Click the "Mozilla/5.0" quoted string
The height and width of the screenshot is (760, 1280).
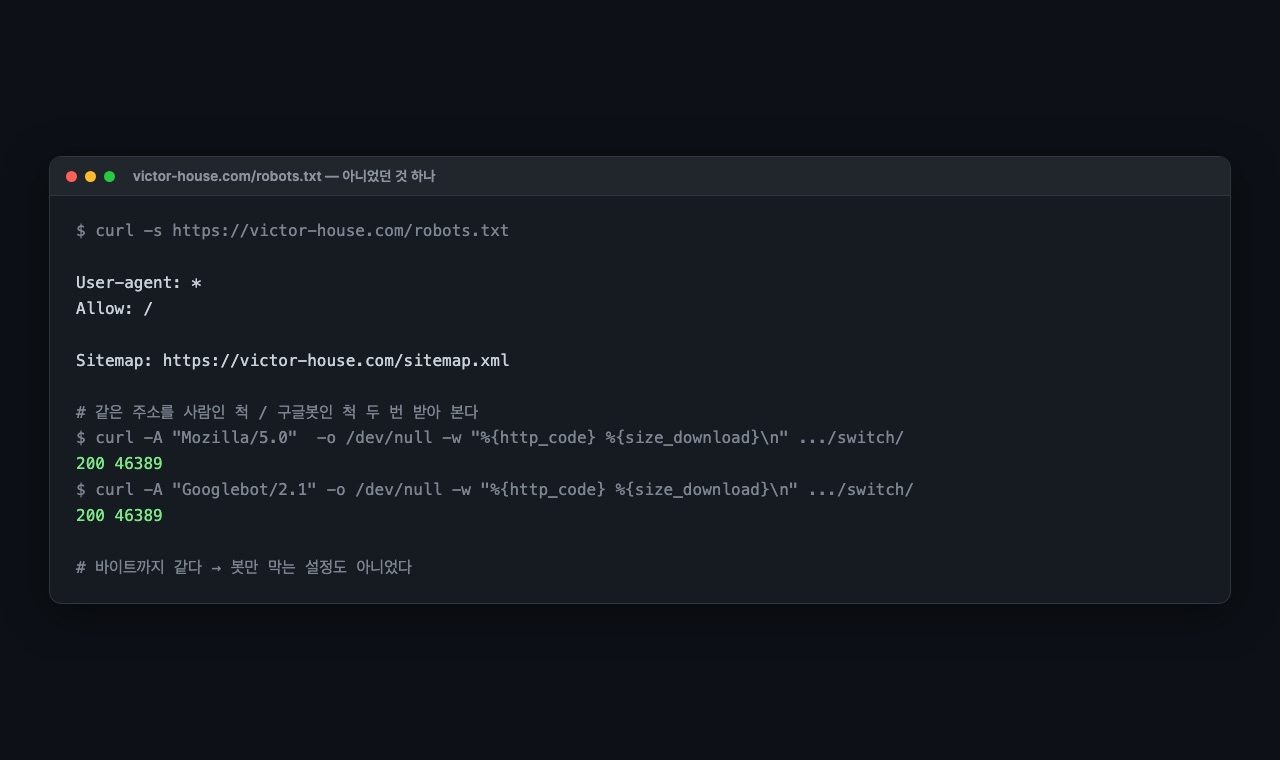(x=235, y=438)
